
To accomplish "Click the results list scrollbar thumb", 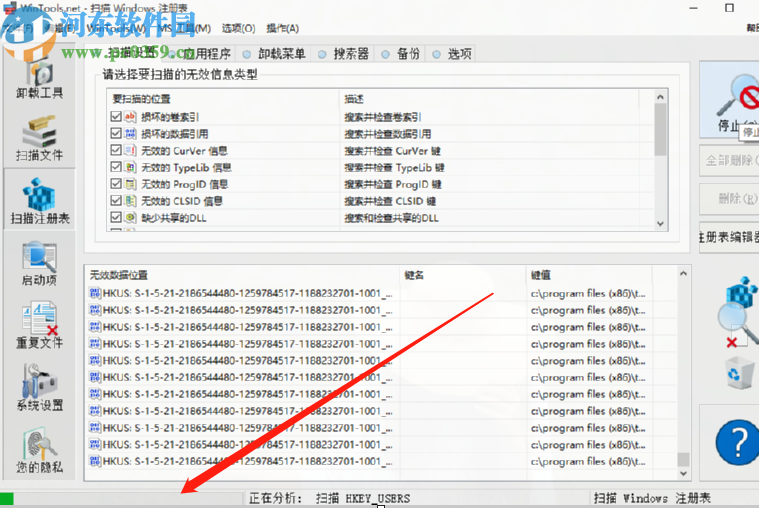I will (x=683, y=459).
